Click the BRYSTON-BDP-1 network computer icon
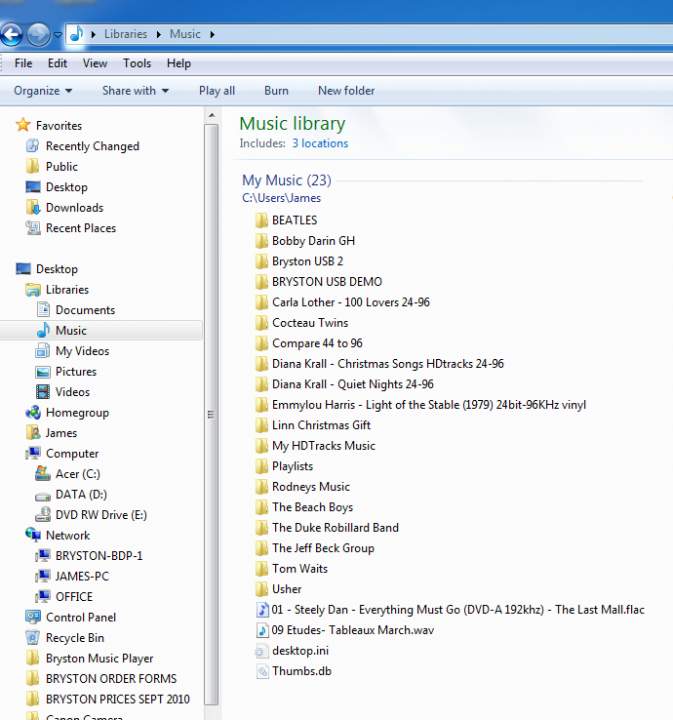673x720 pixels. (x=43, y=556)
